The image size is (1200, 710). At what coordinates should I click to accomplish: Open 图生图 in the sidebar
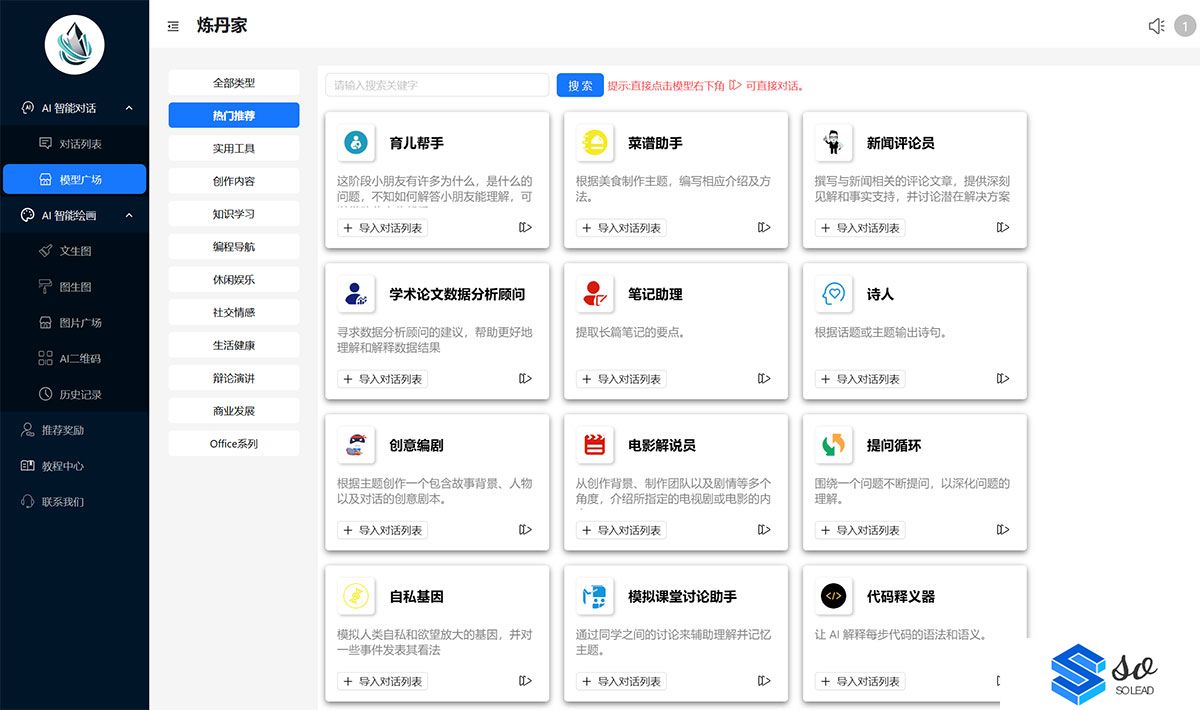tap(74, 287)
